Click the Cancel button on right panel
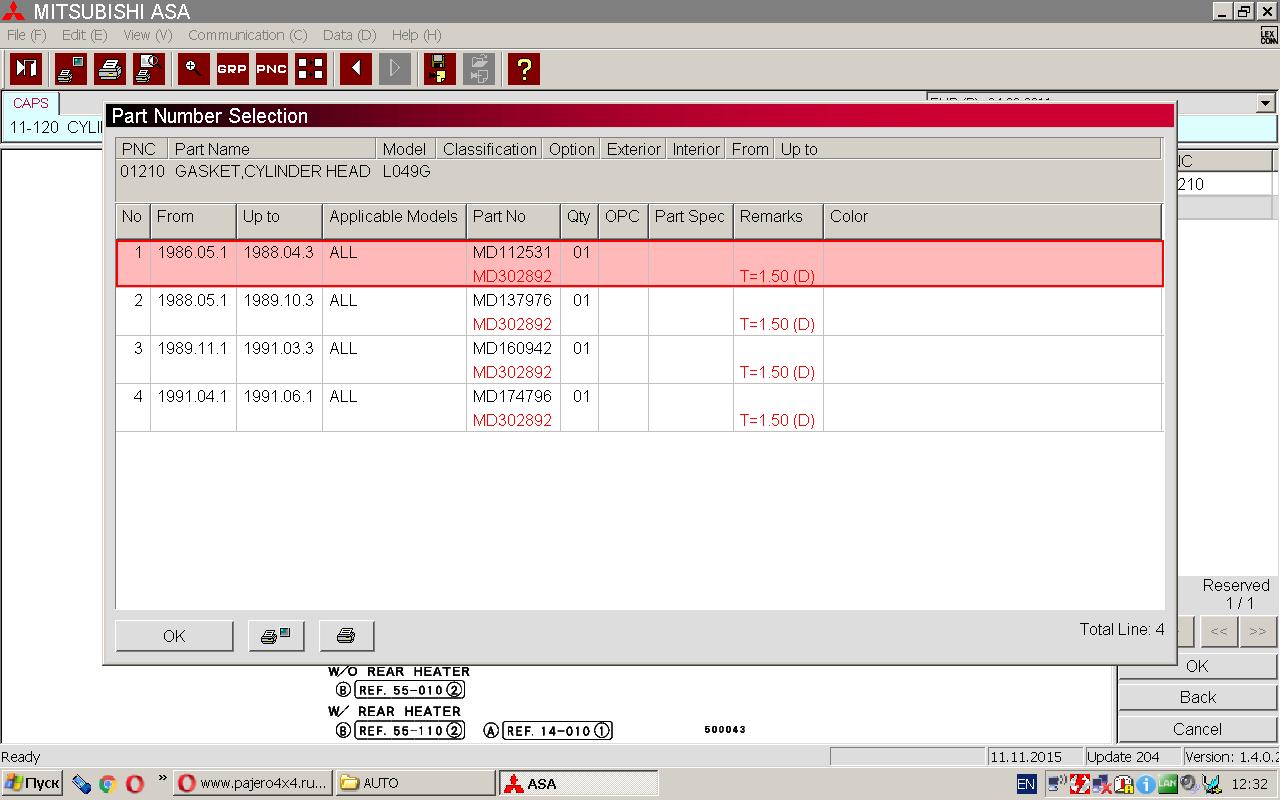This screenshot has width=1280, height=800. (x=1197, y=729)
